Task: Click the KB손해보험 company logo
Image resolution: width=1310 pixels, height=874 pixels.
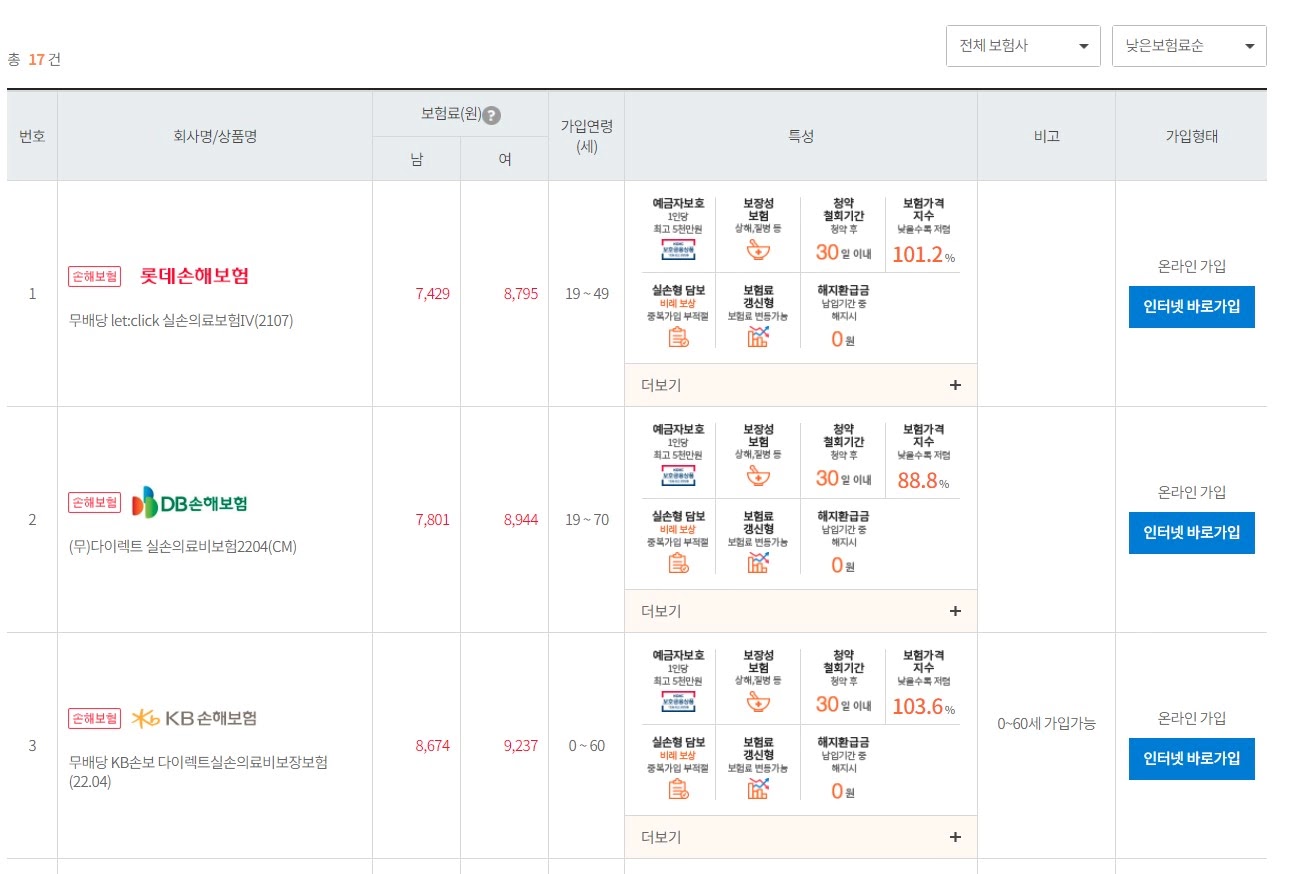Action: click(195, 718)
